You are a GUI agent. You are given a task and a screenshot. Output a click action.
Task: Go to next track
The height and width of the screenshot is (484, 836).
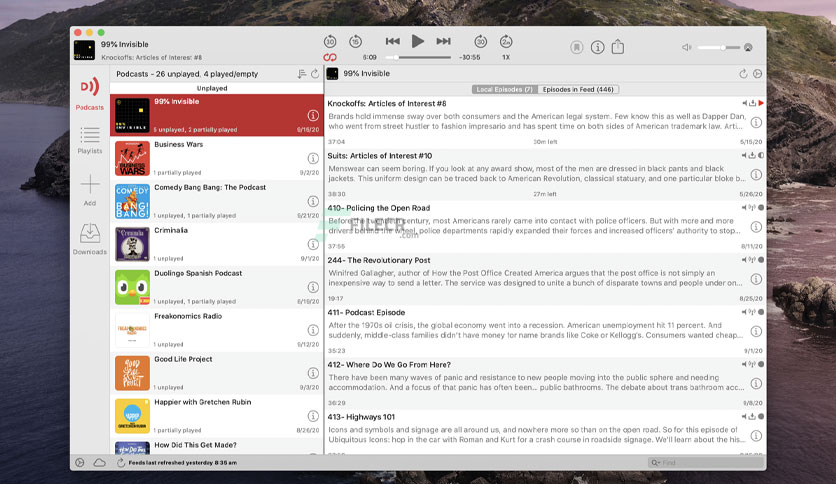coord(443,41)
